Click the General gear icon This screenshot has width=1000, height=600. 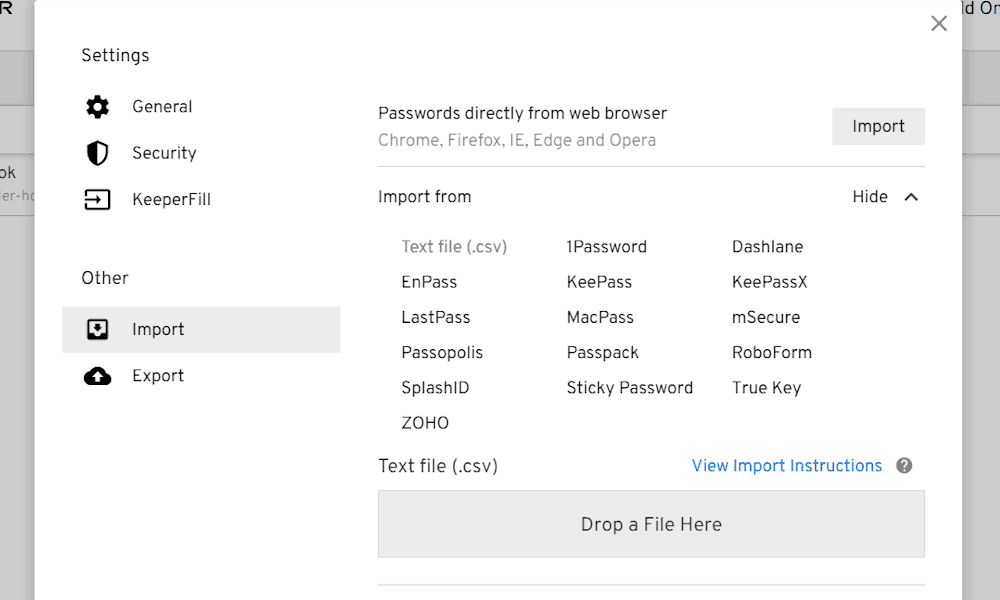click(x=98, y=106)
